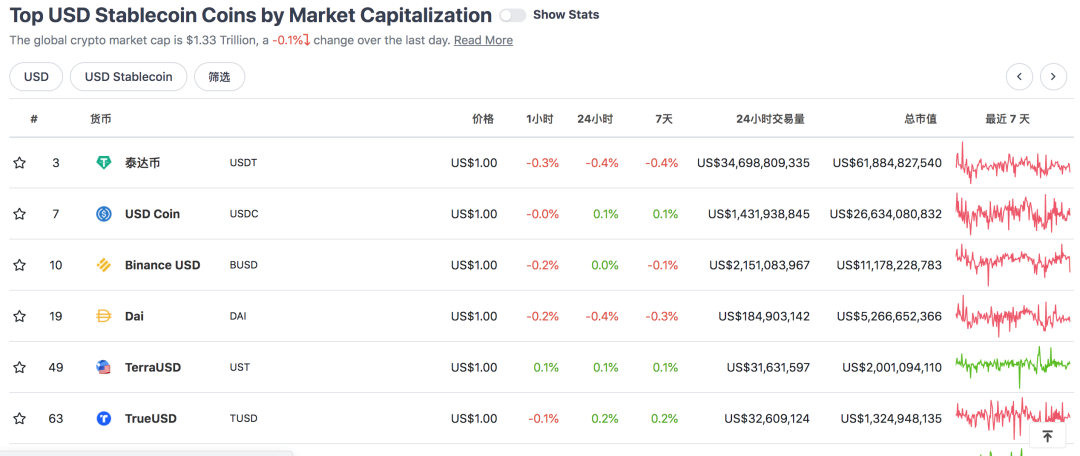Open the USD Stablecoin category filter
Viewport: 1080px width, 456px height.
[x=128, y=77]
